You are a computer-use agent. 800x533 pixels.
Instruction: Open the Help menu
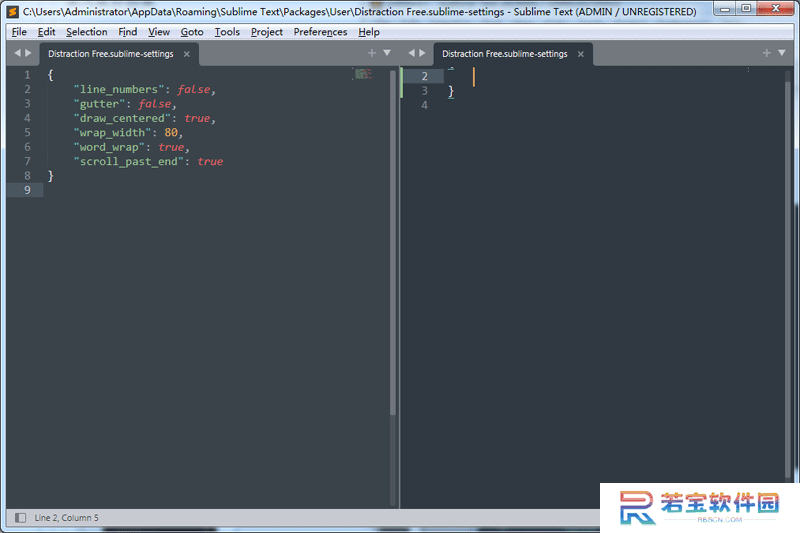(x=368, y=32)
